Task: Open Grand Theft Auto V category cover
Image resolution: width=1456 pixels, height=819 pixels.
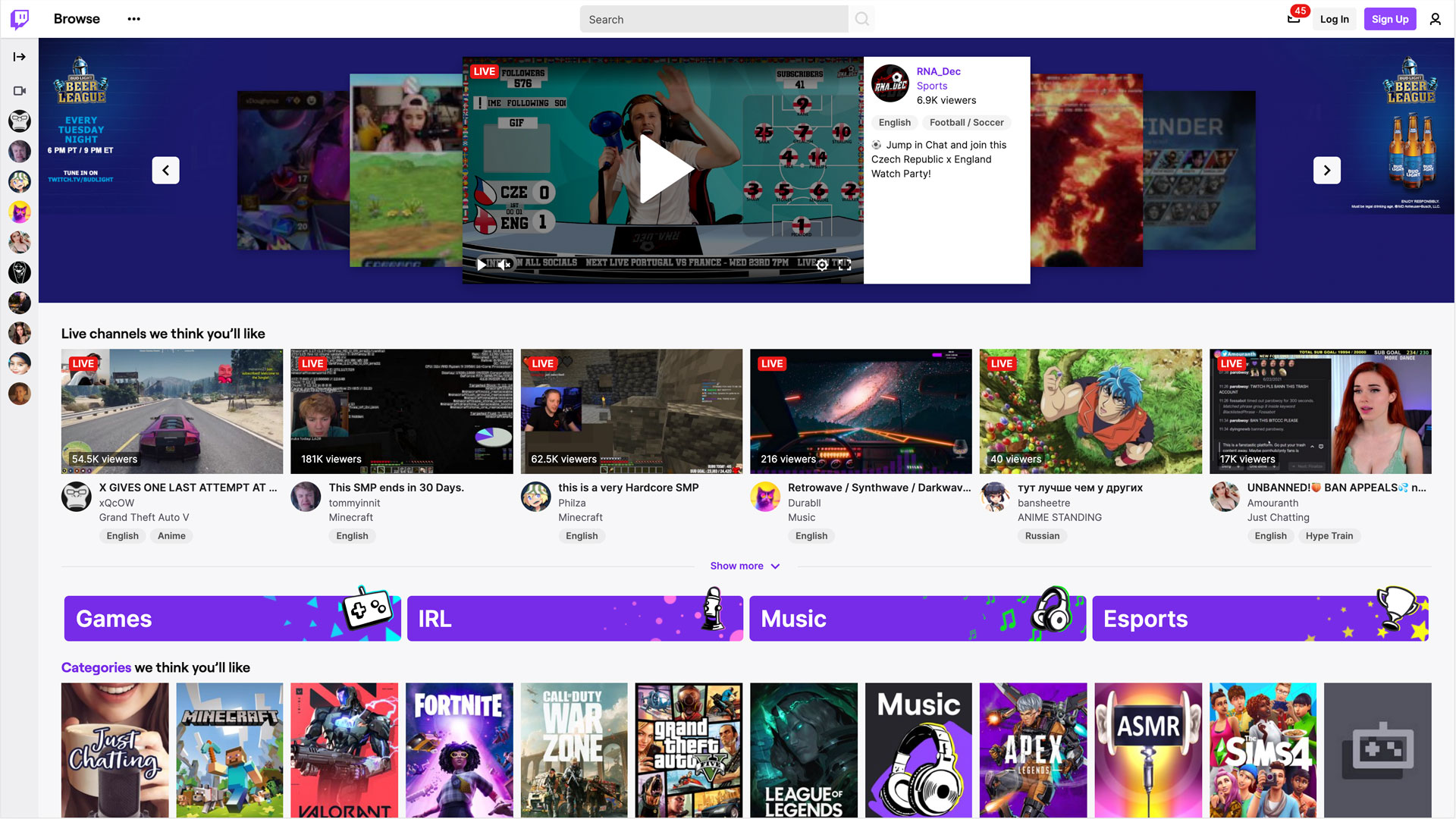Action: [689, 750]
